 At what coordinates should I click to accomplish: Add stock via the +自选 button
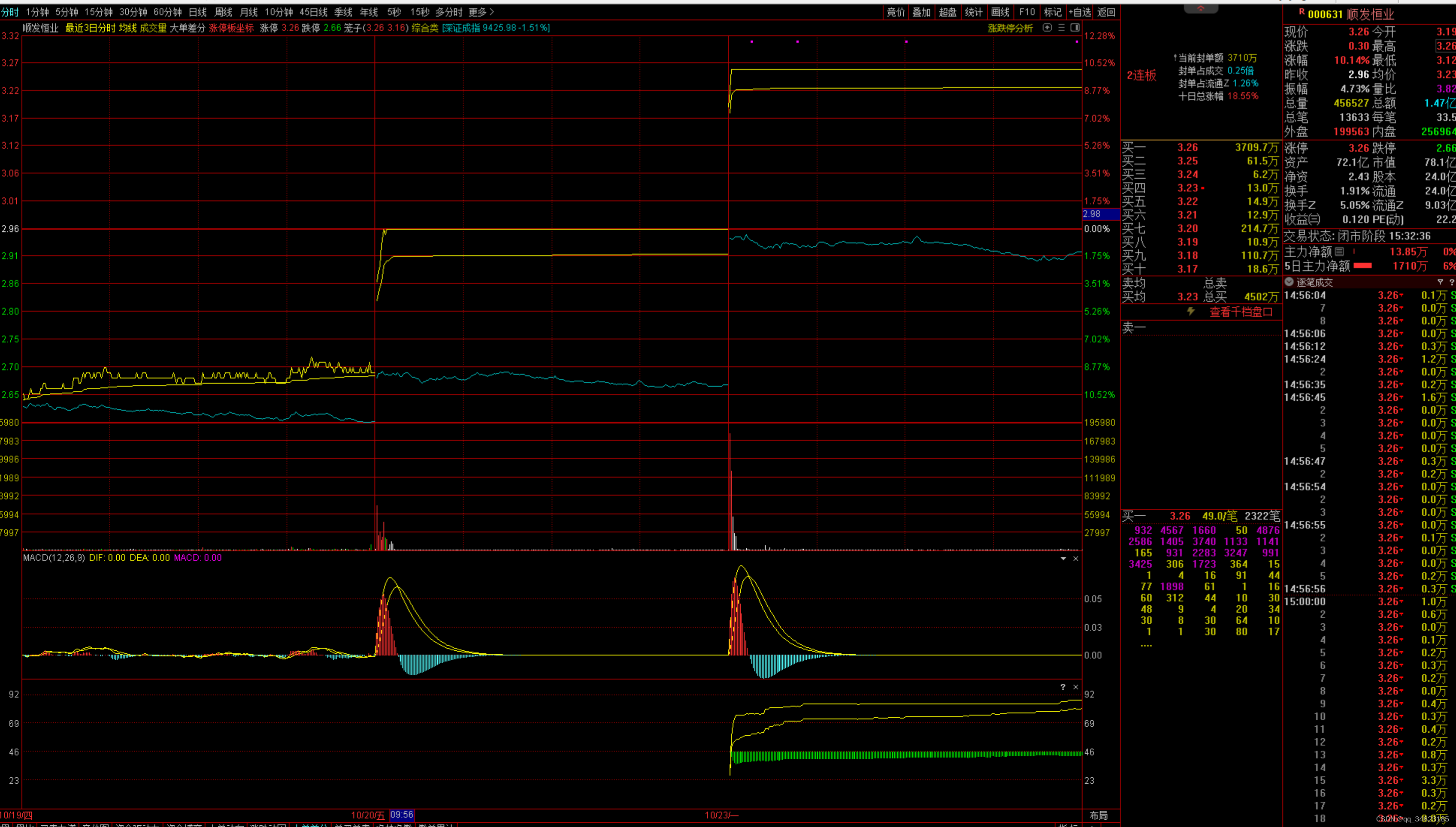1079,12
